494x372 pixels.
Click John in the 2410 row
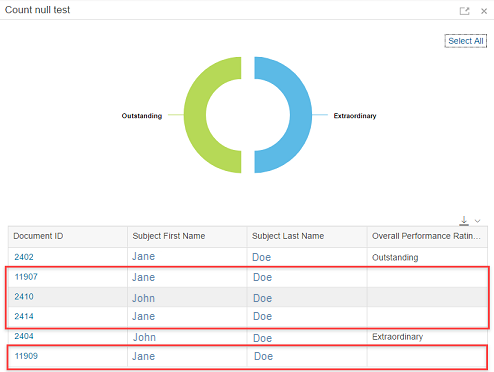144,298
